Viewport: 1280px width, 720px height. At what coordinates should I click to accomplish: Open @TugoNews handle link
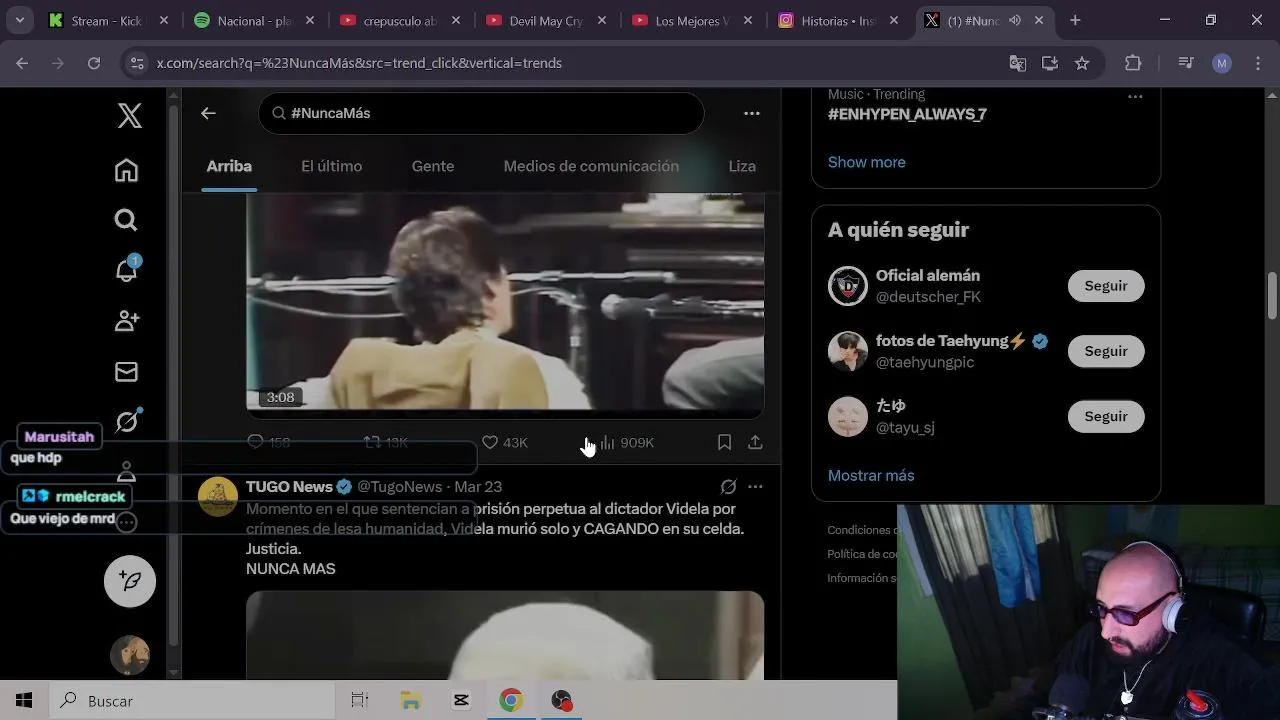click(x=399, y=487)
